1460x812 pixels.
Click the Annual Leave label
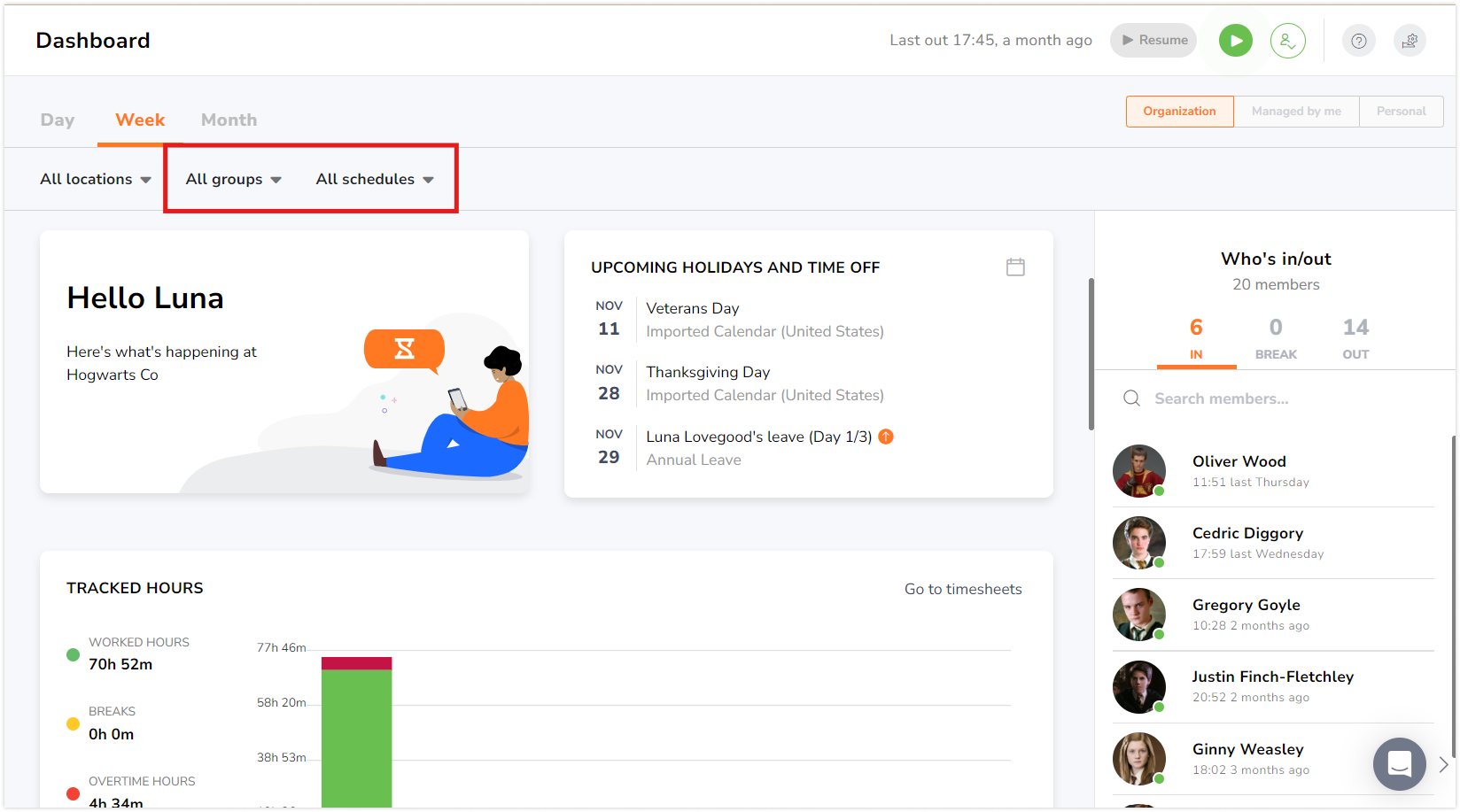coord(694,460)
